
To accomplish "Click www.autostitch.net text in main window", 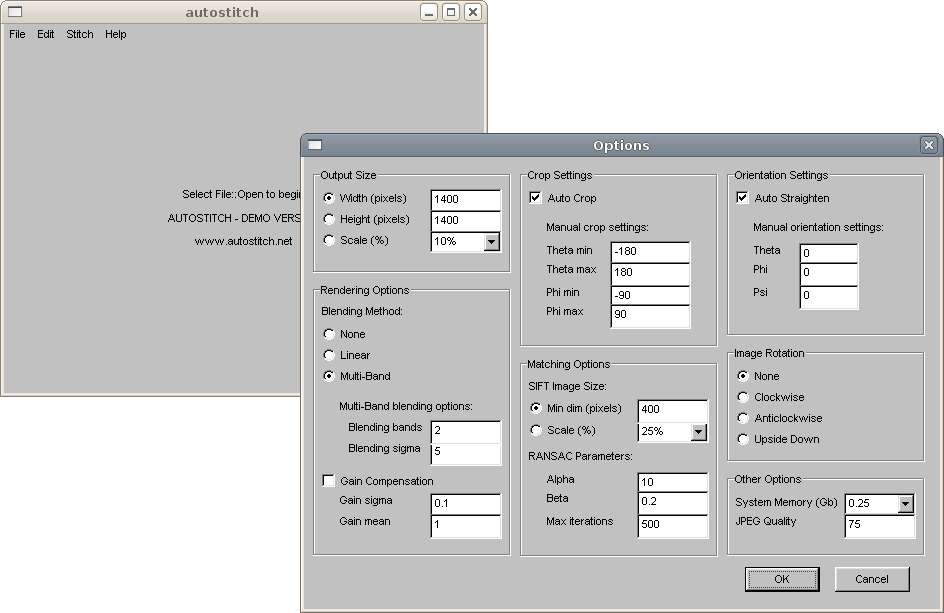I will click(243, 241).
